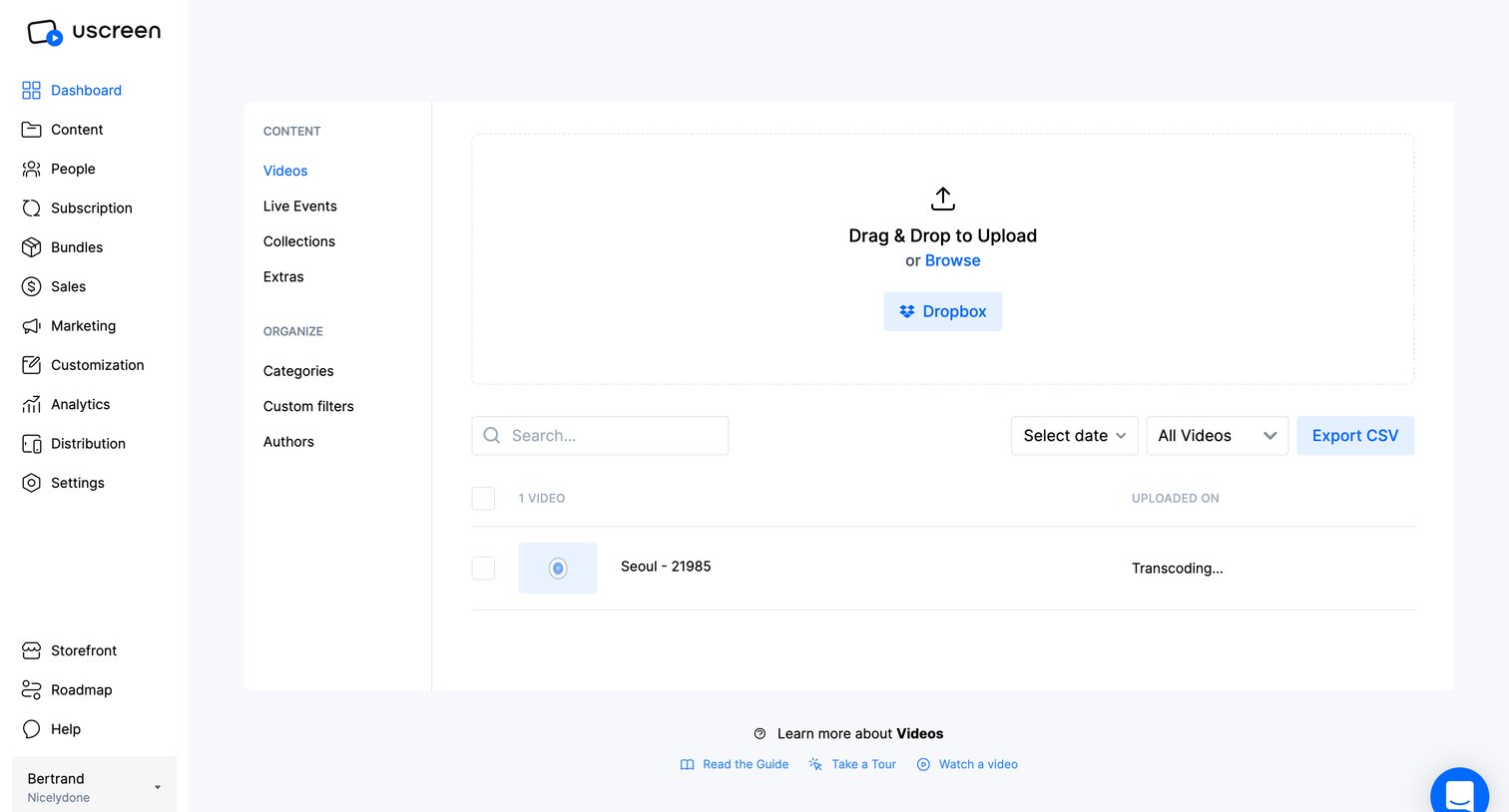Click the Customization pencil icon
1509x812 pixels.
click(31, 365)
